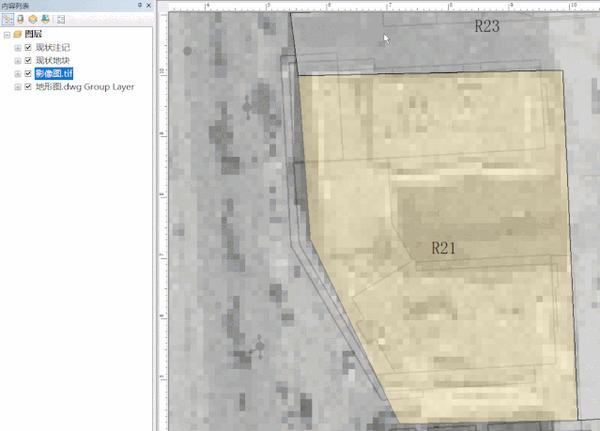
Task: Click the 图层 data frame folder icon
Action: click(x=17, y=34)
